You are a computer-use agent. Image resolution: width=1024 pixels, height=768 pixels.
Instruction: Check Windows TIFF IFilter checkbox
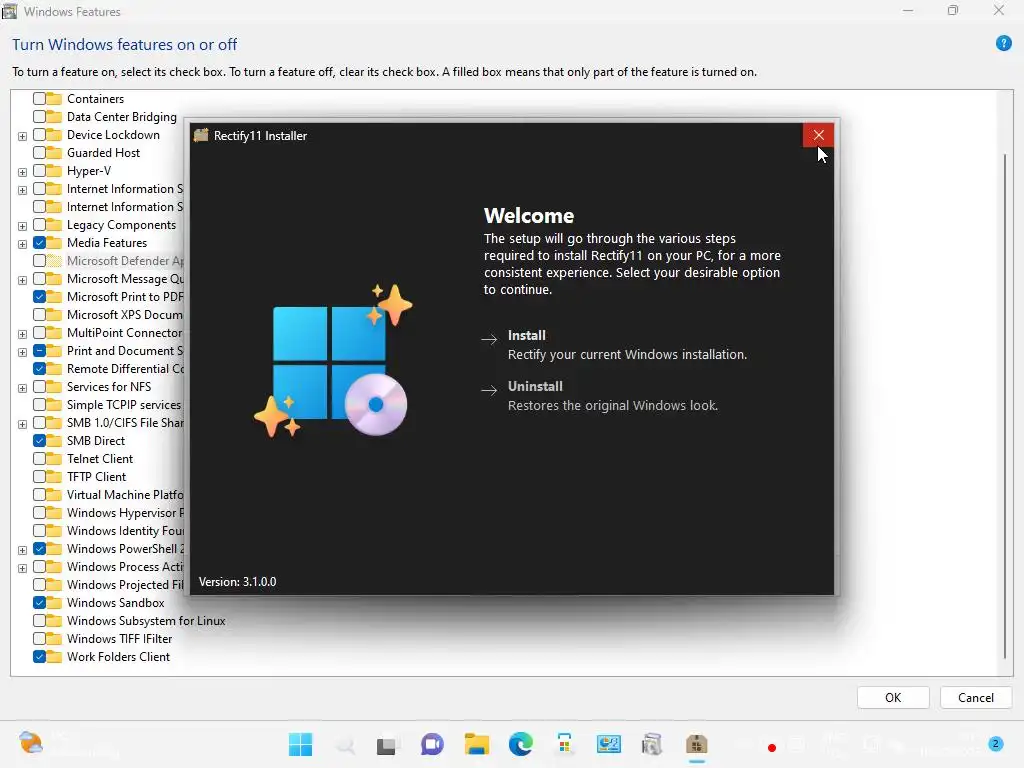(x=39, y=639)
